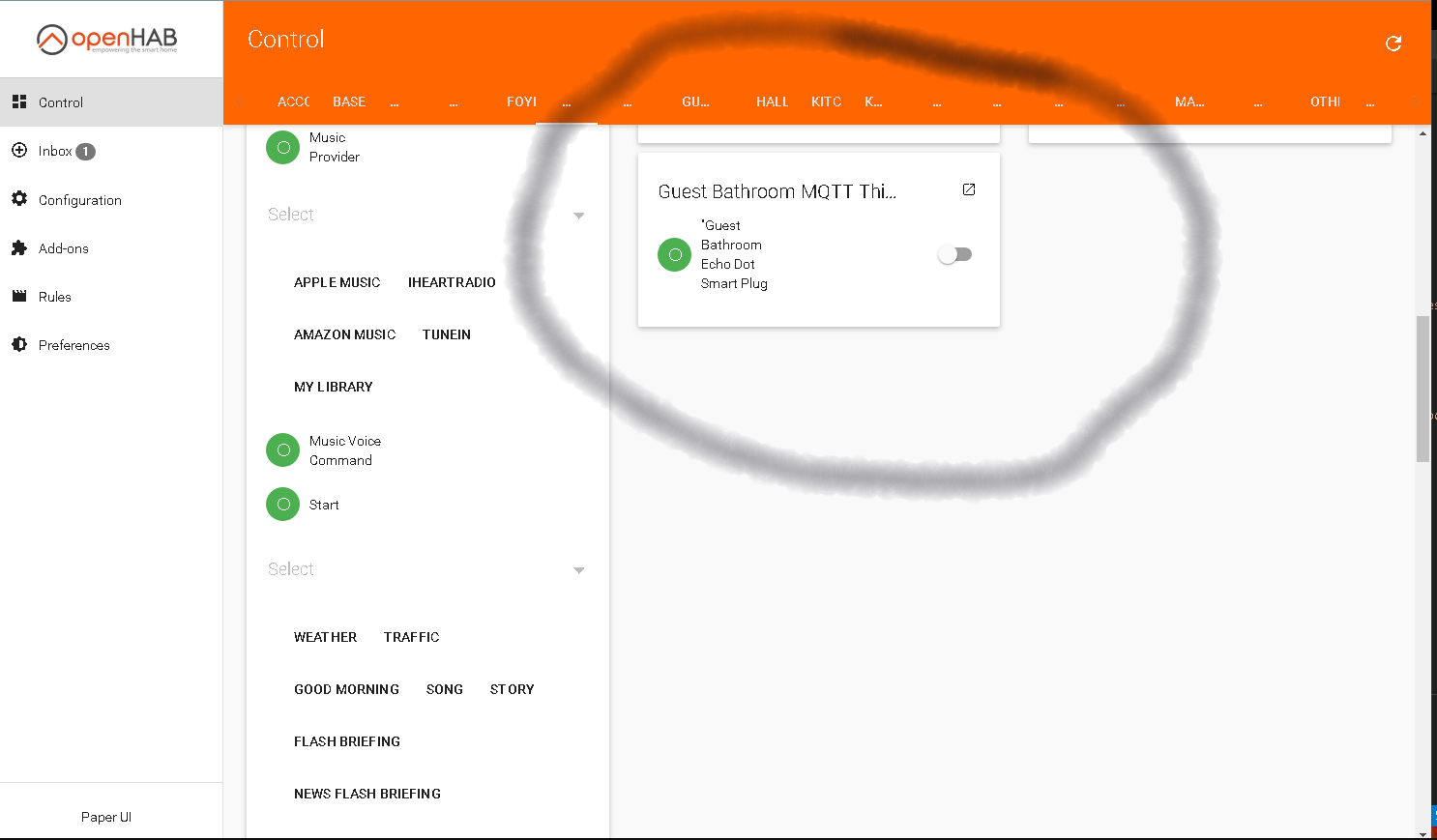Expand the Start Select dropdown
This screenshot has height=840, width=1437.
pos(426,569)
